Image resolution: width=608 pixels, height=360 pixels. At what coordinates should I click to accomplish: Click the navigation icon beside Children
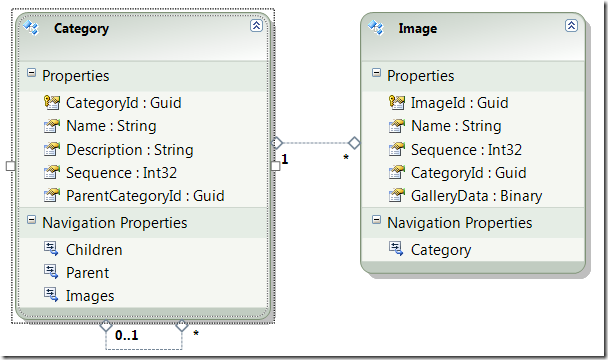(x=51, y=249)
